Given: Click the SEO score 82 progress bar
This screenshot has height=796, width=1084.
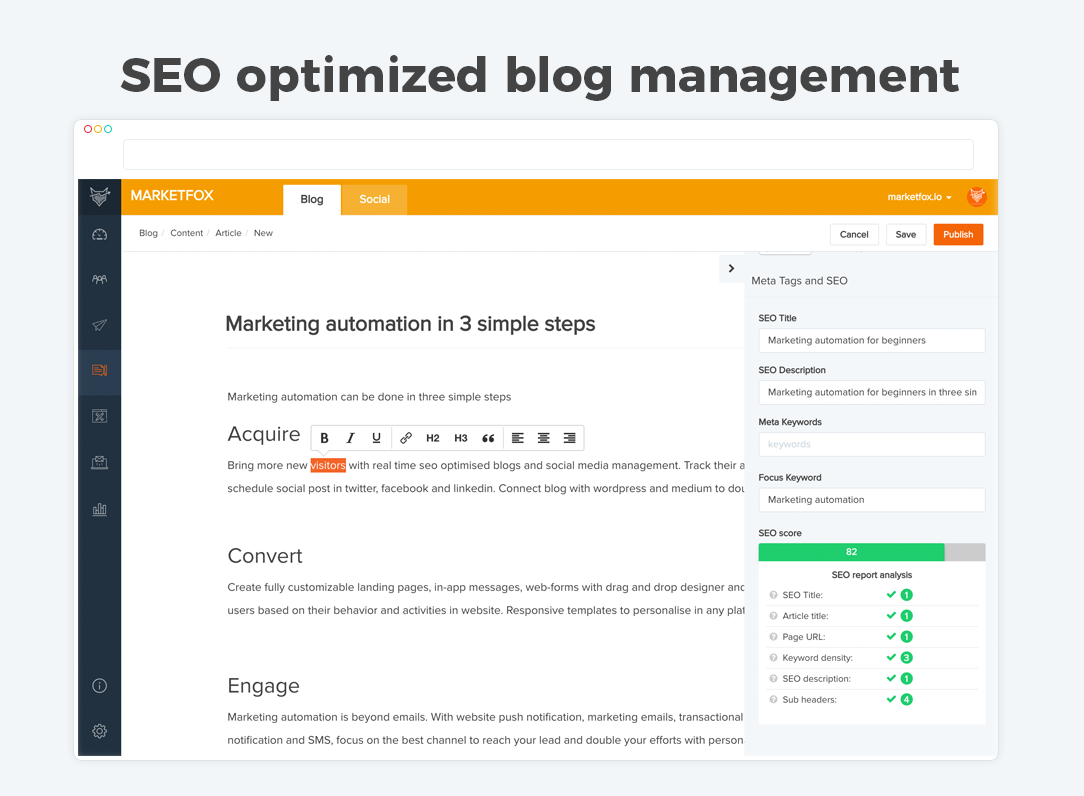Looking at the screenshot, I should [x=872, y=552].
